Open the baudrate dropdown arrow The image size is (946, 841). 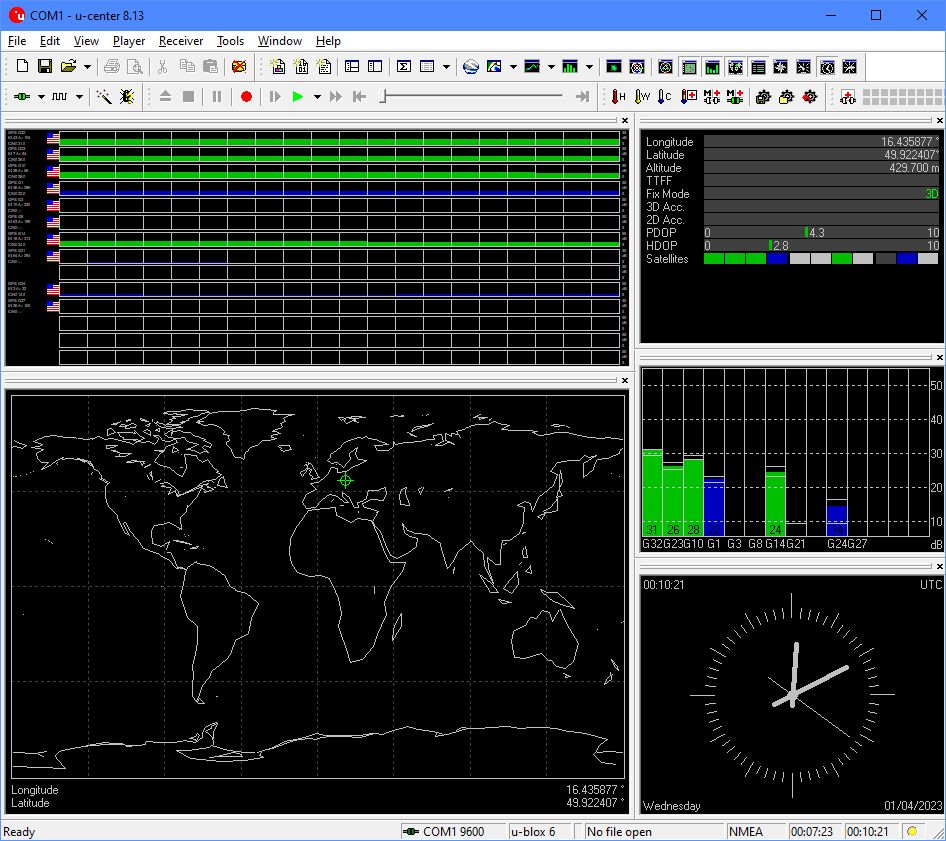tap(82, 97)
